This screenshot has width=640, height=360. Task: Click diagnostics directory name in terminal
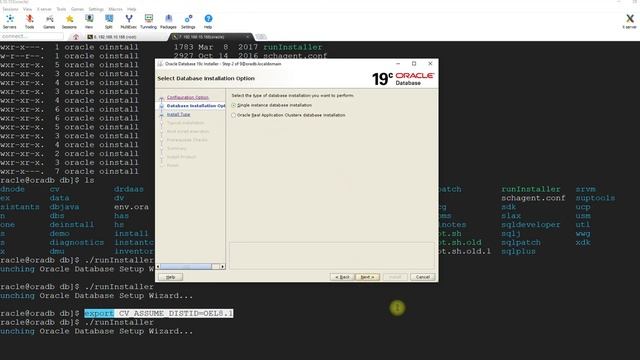(x=77, y=242)
